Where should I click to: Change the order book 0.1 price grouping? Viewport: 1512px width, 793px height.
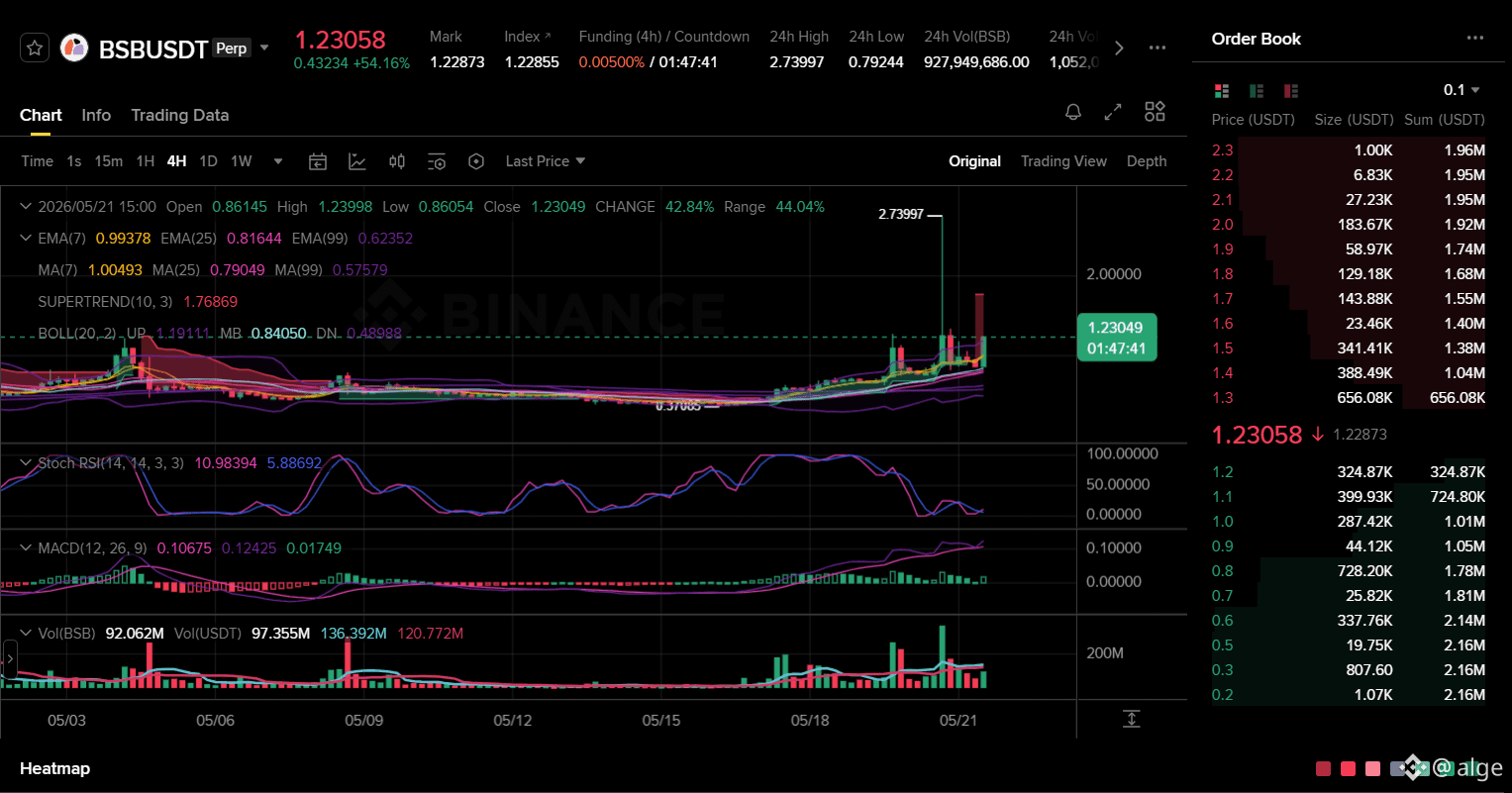point(1462,90)
